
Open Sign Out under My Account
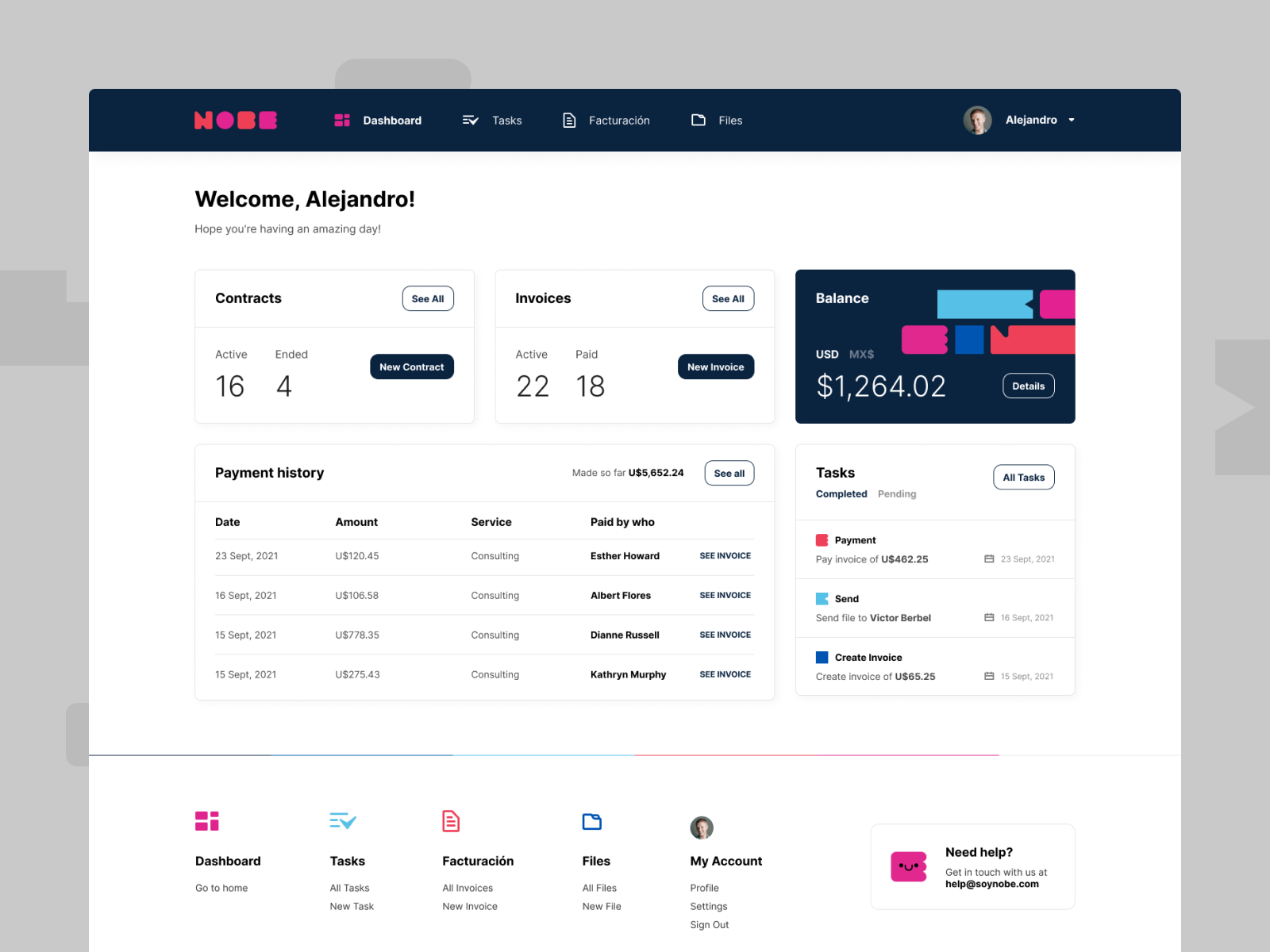click(710, 924)
